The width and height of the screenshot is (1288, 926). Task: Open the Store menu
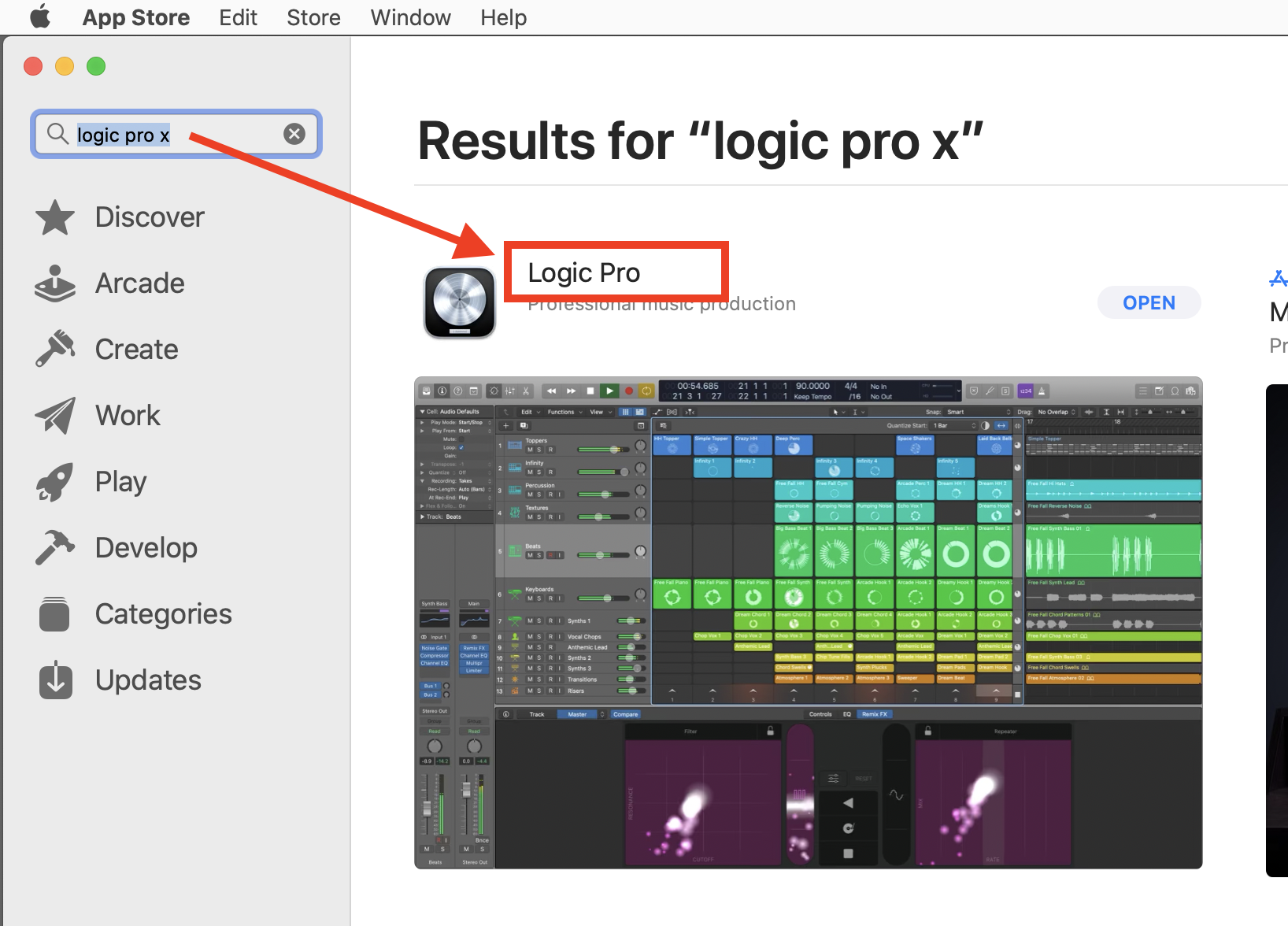313,17
